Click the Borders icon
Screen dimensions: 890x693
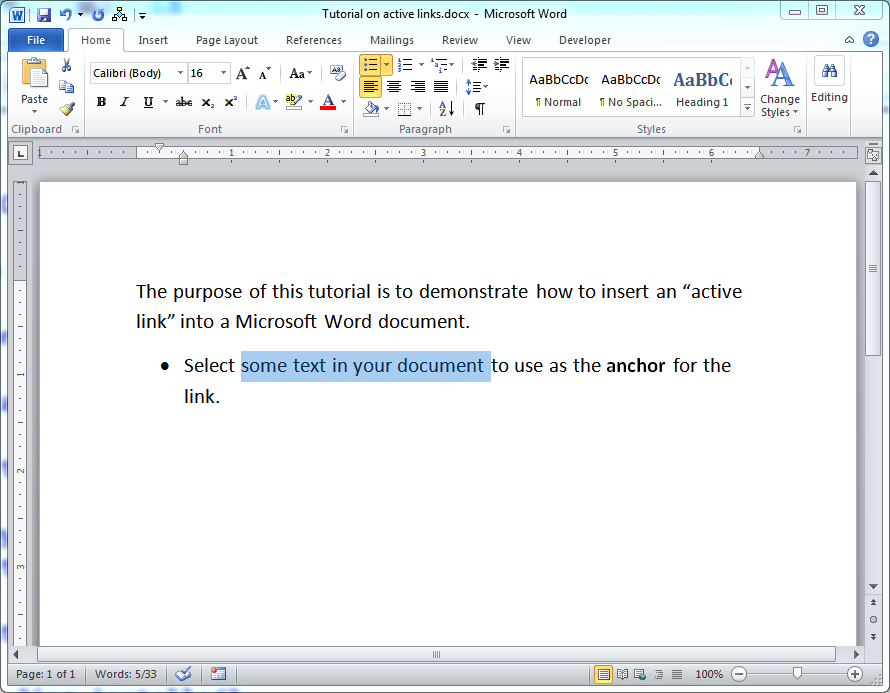[404, 108]
